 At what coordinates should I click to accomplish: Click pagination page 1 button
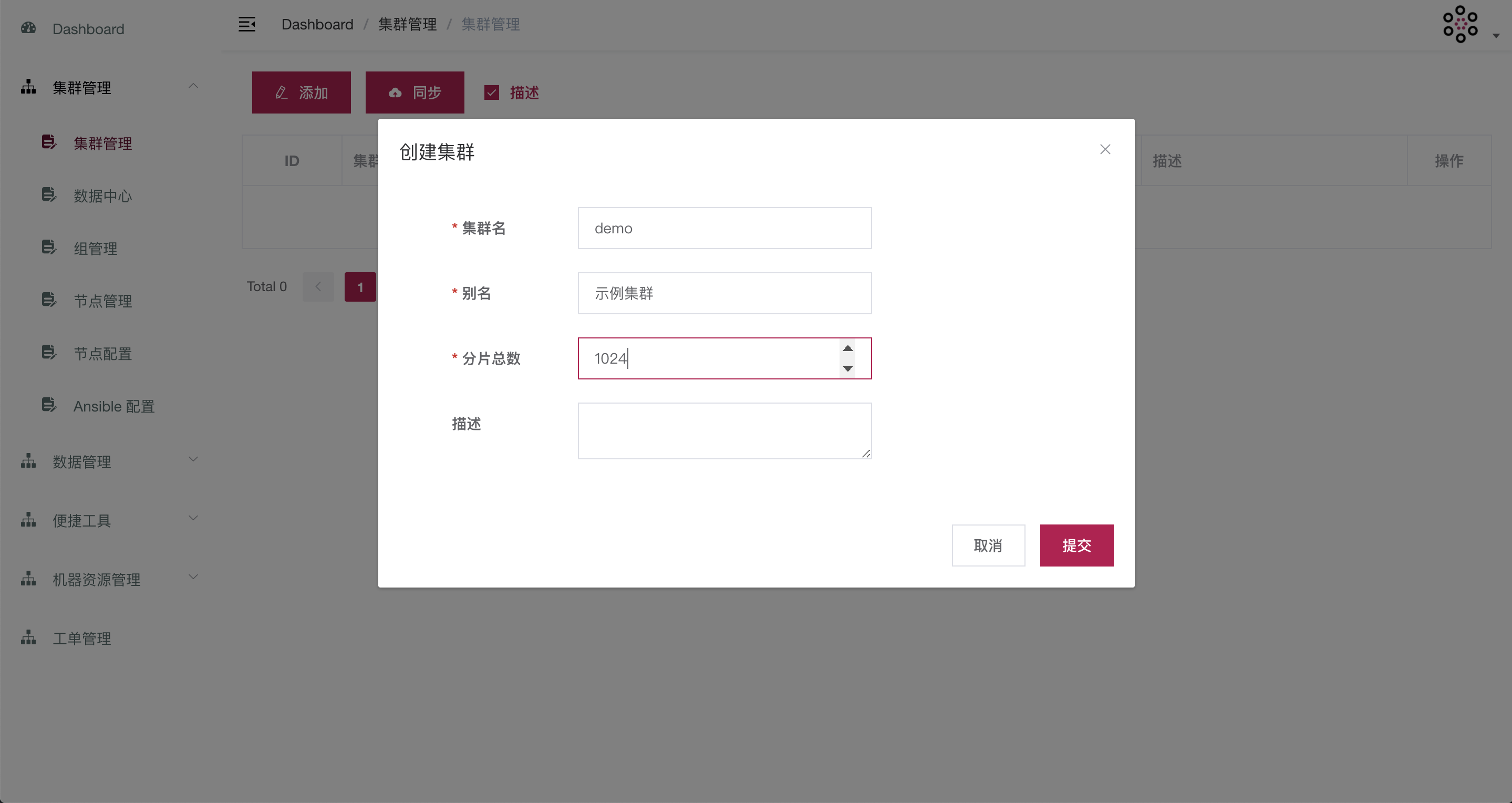[x=360, y=287]
